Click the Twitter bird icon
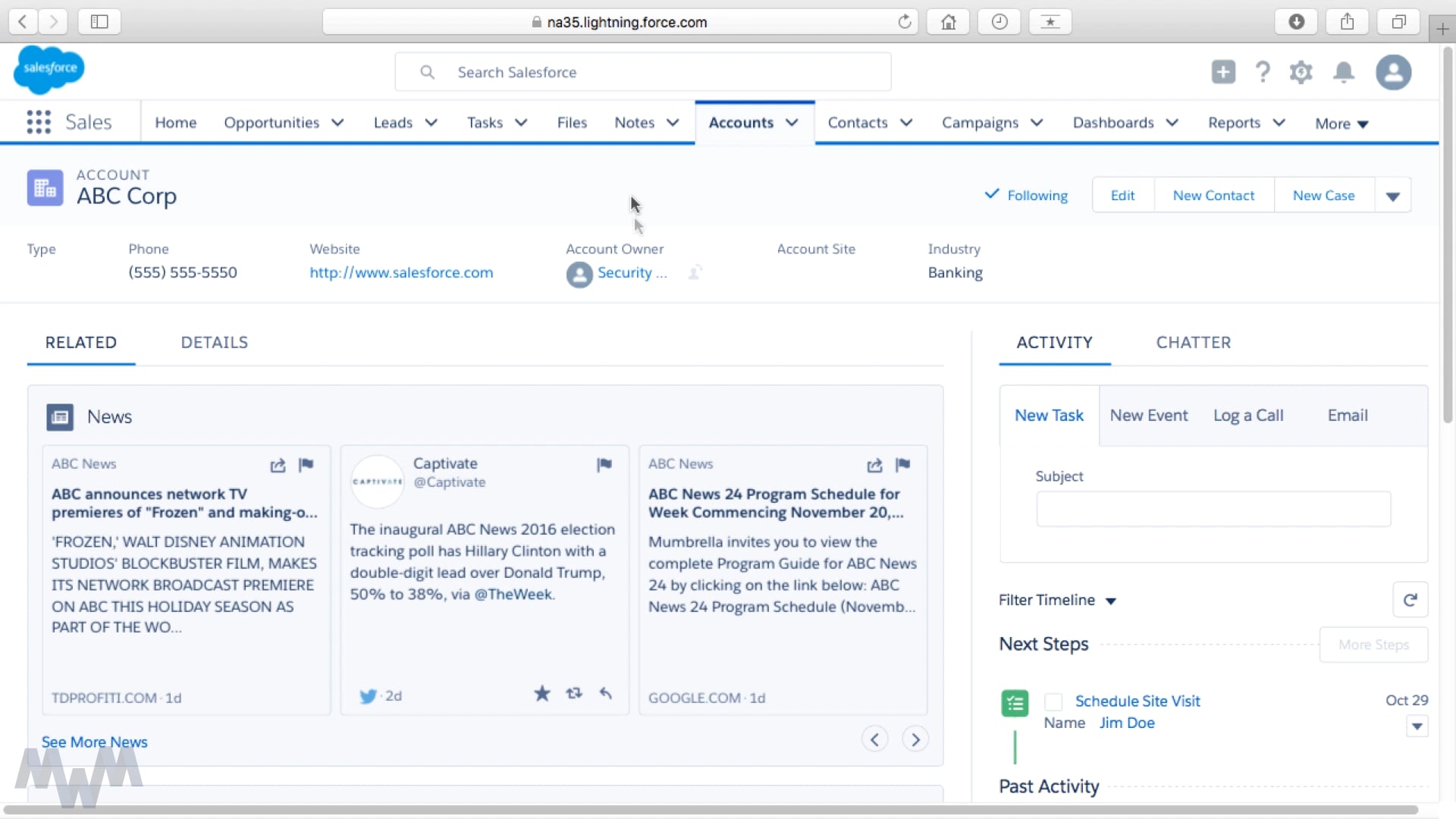 pyautogui.click(x=368, y=695)
